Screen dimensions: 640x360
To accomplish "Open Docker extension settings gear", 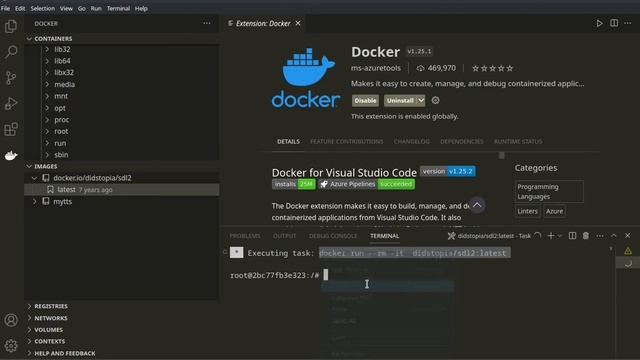I will pyautogui.click(x=436, y=100).
